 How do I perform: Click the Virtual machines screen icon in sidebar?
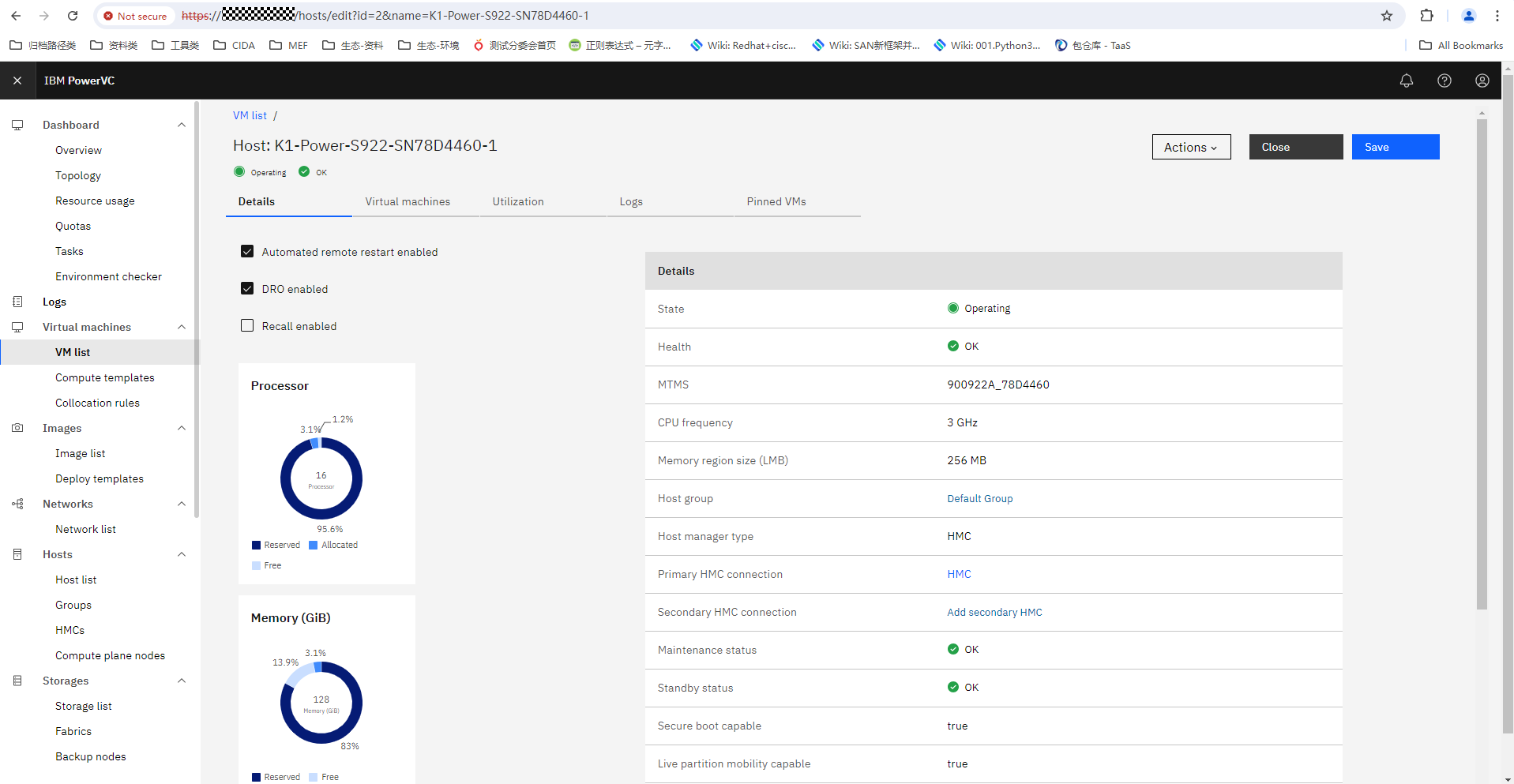pos(17,327)
